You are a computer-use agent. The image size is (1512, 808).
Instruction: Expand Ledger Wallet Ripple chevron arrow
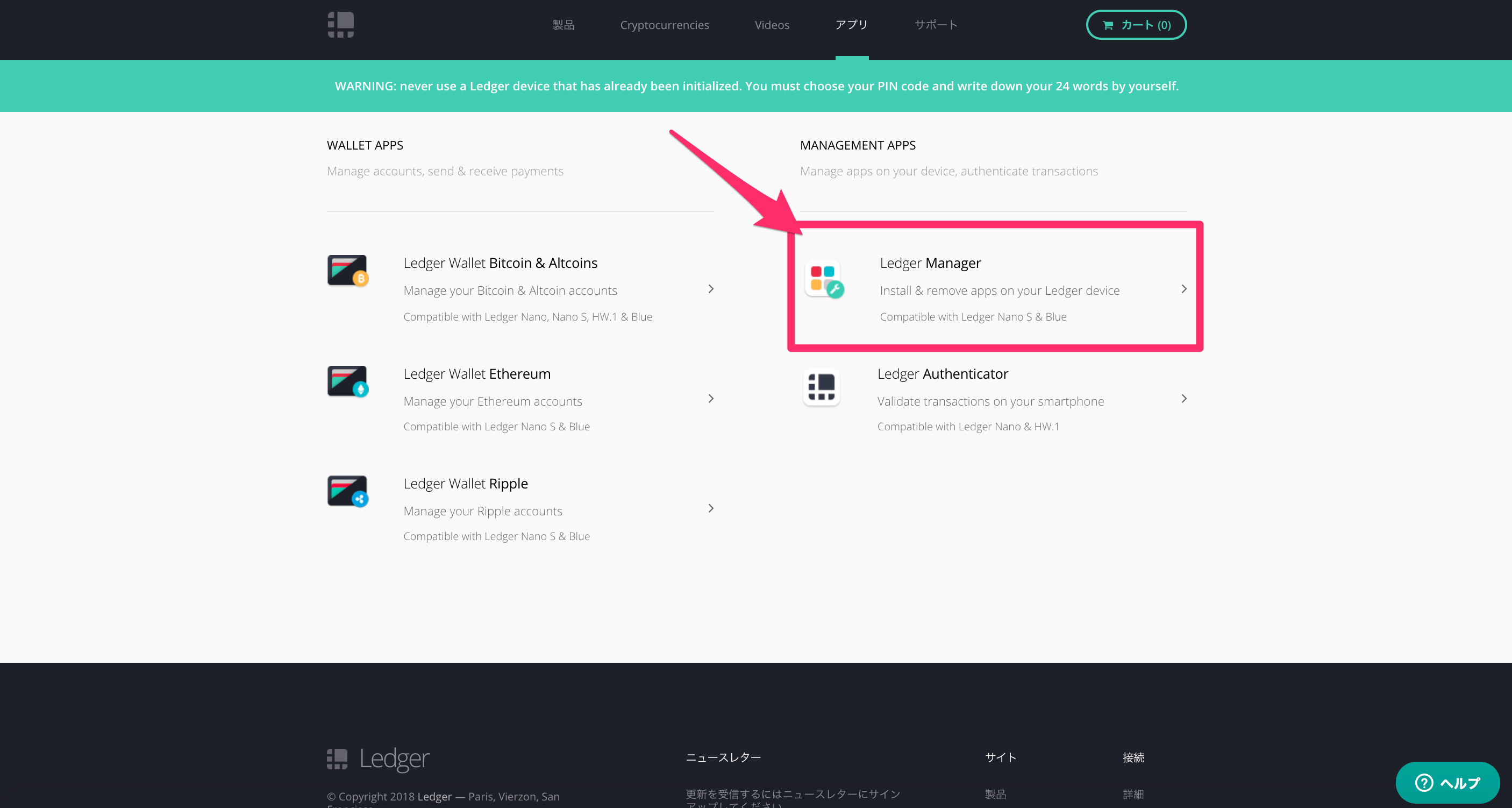[x=711, y=508]
